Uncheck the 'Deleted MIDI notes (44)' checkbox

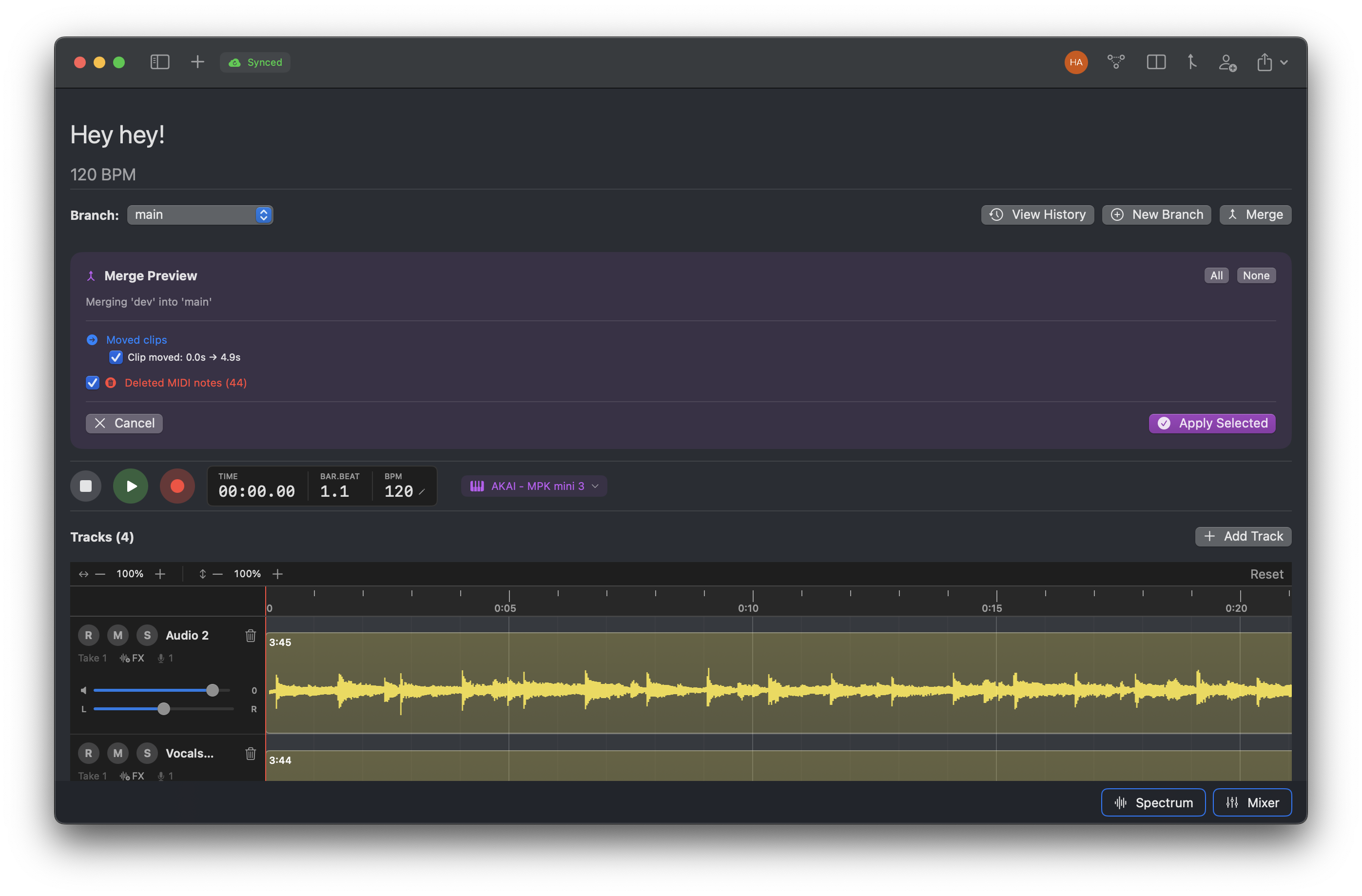point(92,382)
